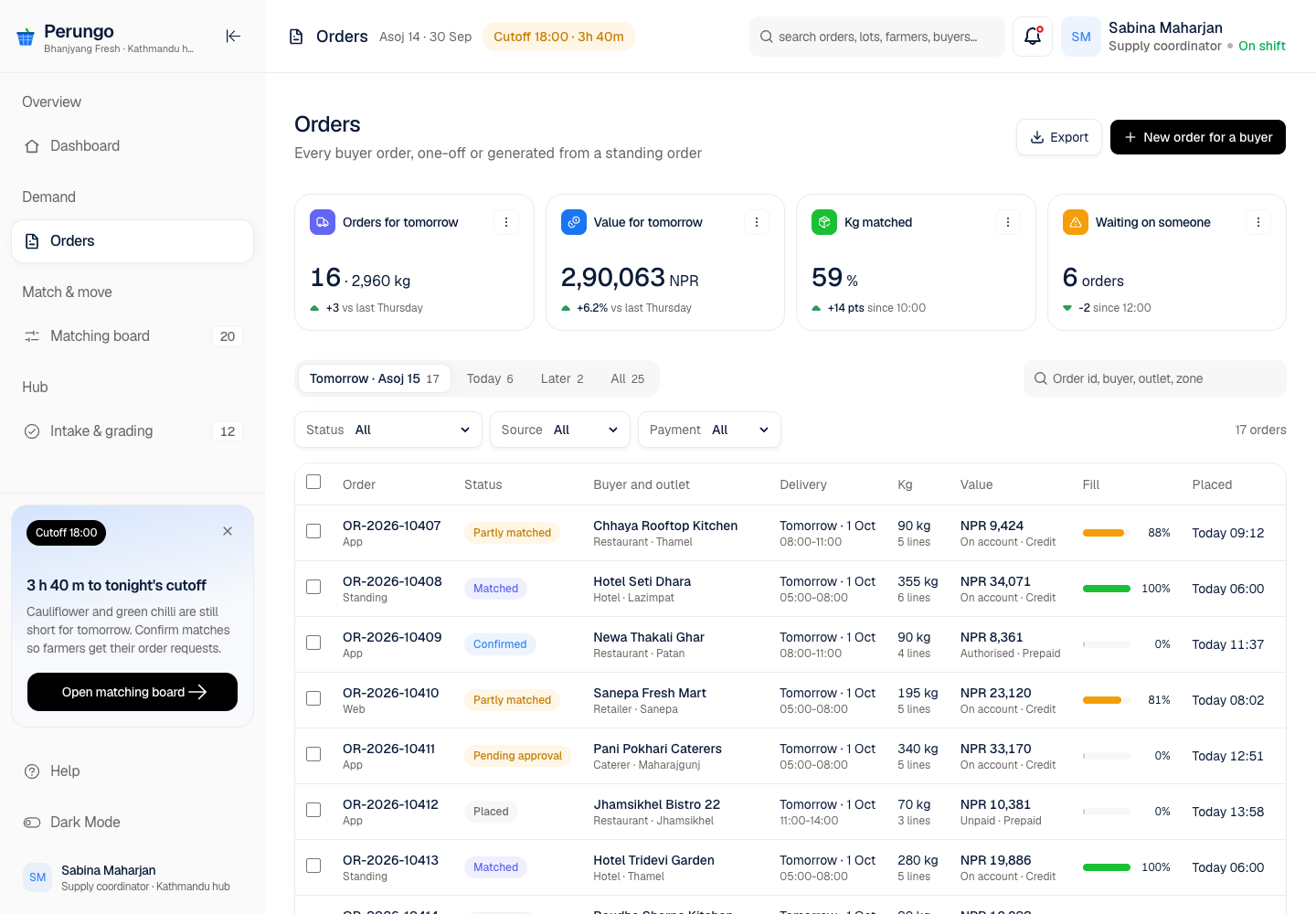
Task: Open the Payment filter dropdown
Action: coord(709,430)
